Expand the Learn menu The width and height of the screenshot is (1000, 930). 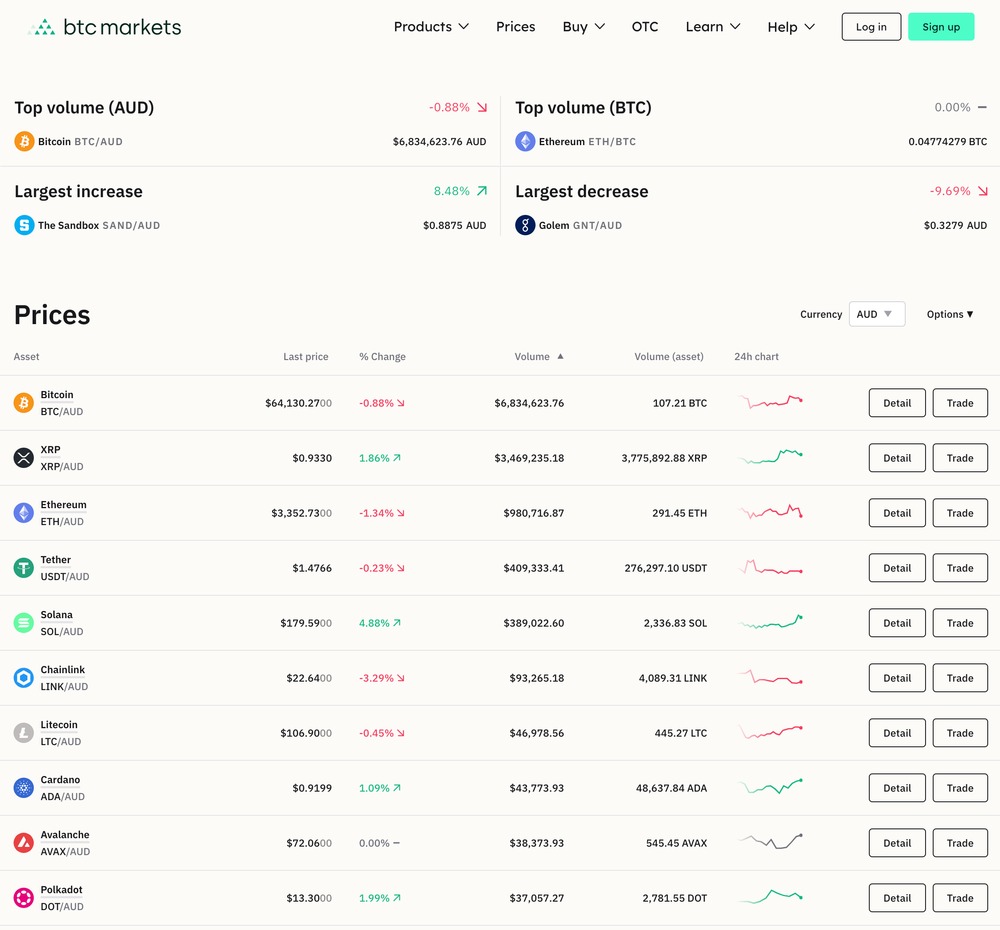coord(713,27)
